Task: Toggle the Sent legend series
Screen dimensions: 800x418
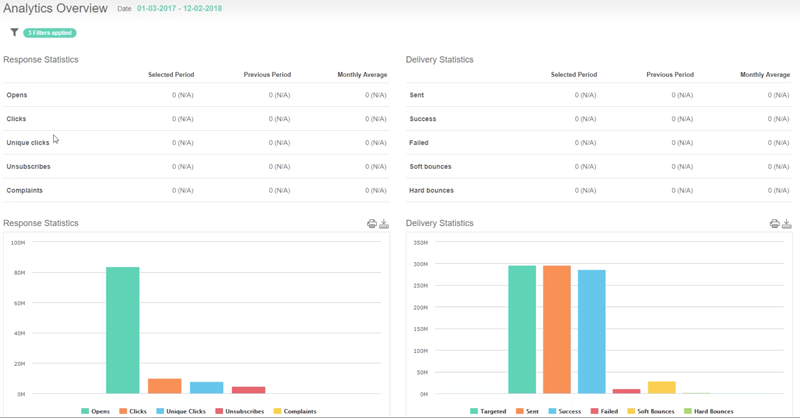Action: pos(528,411)
